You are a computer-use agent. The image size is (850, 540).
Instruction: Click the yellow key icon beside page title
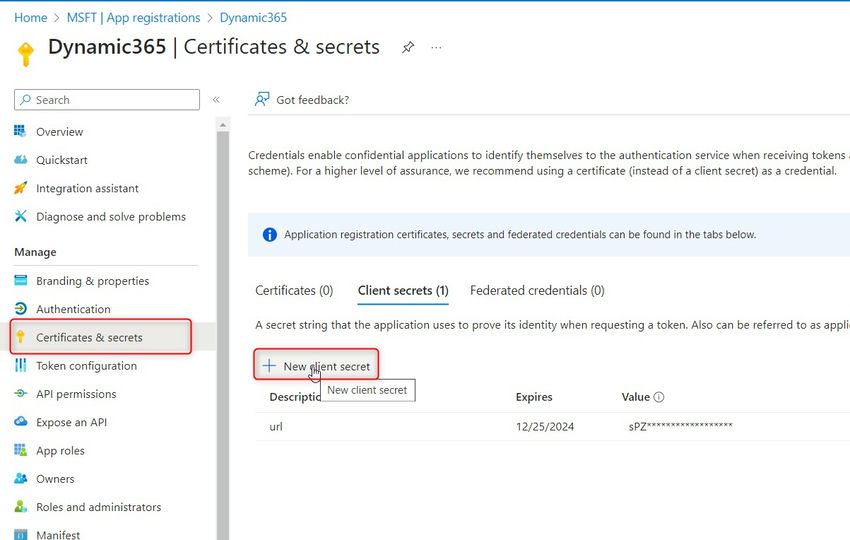coord(25,54)
